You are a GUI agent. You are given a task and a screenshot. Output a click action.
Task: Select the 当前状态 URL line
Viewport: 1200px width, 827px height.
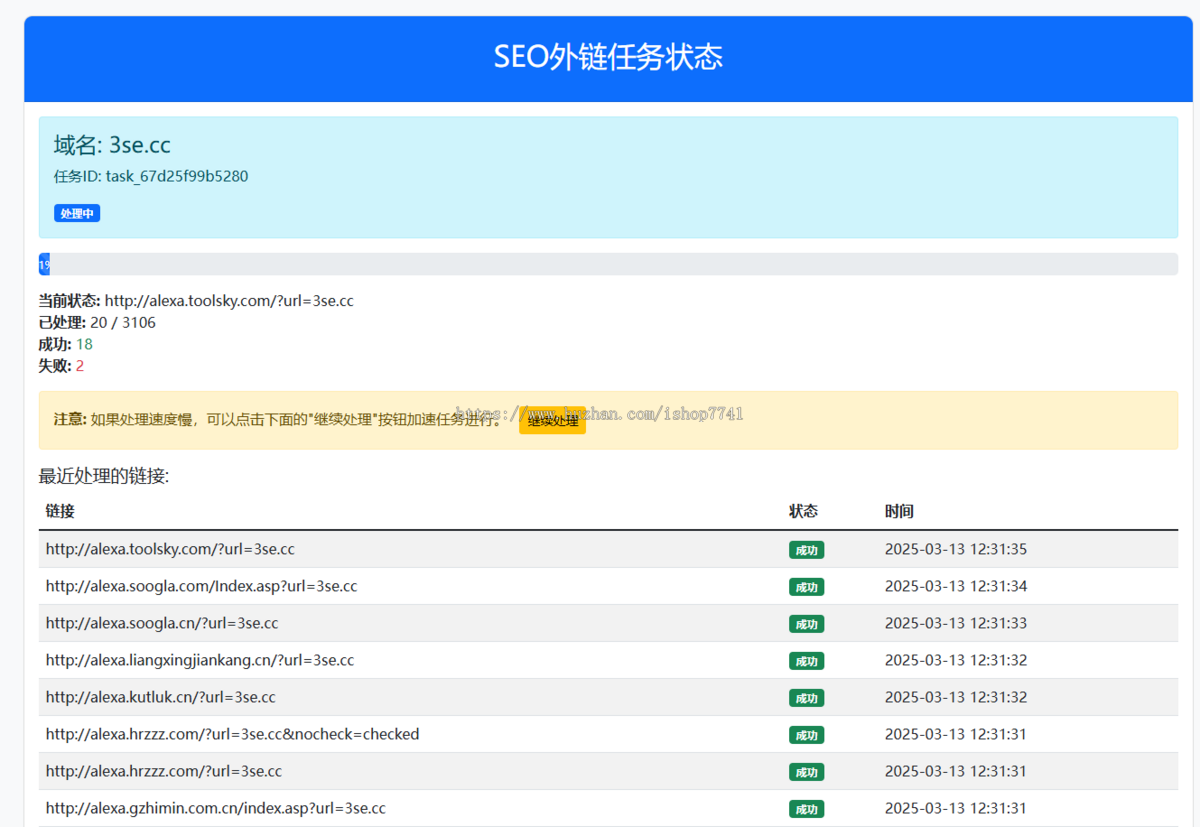(x=196, y=300)
